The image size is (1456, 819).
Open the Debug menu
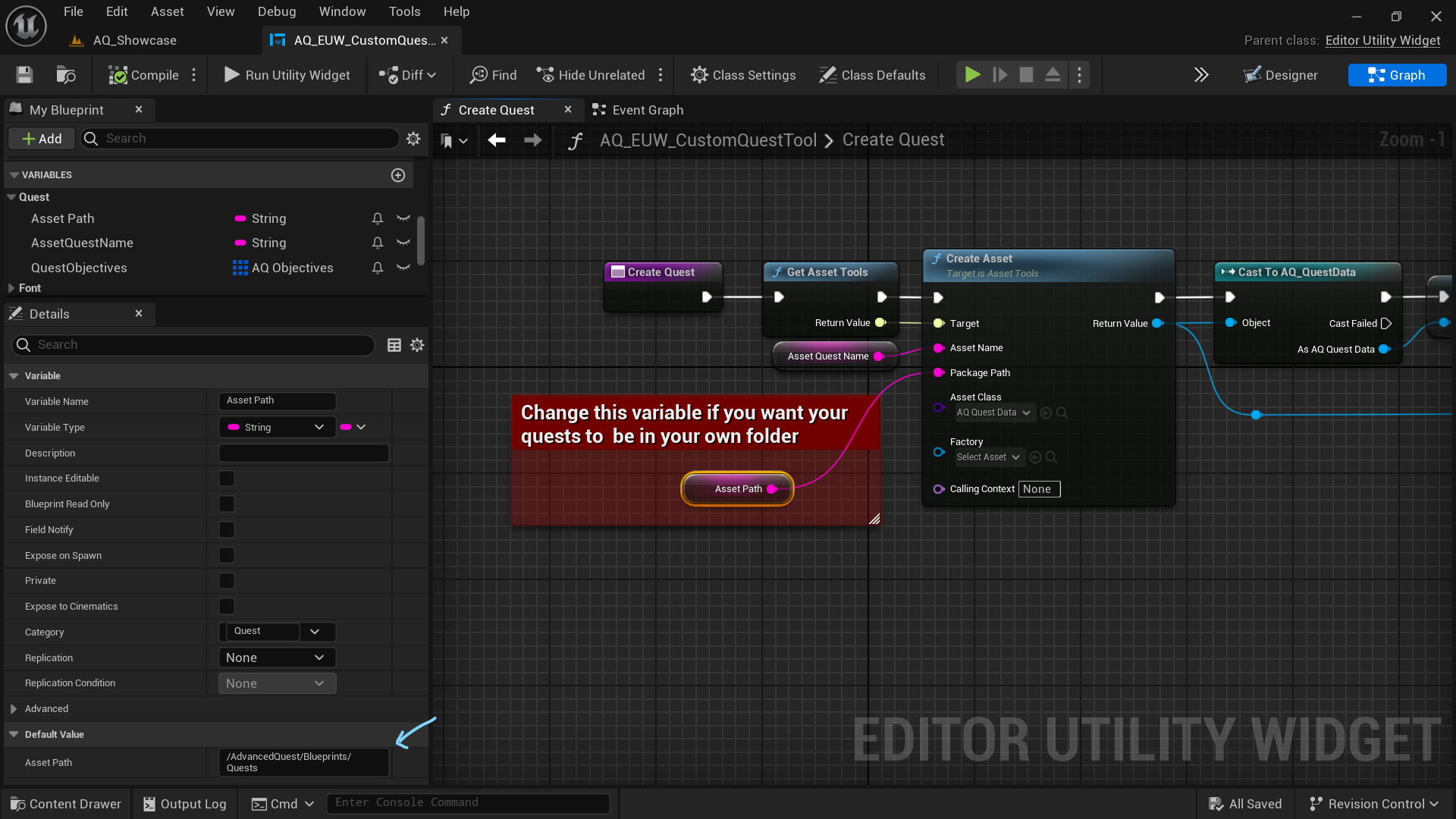pos(277,11)
